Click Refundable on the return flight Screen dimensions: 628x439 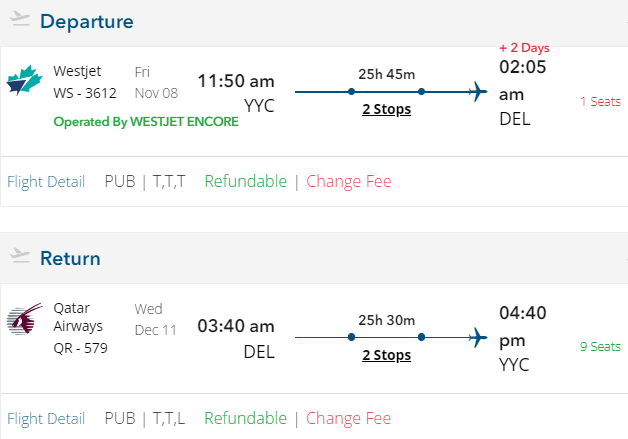[x=245, y=418]
